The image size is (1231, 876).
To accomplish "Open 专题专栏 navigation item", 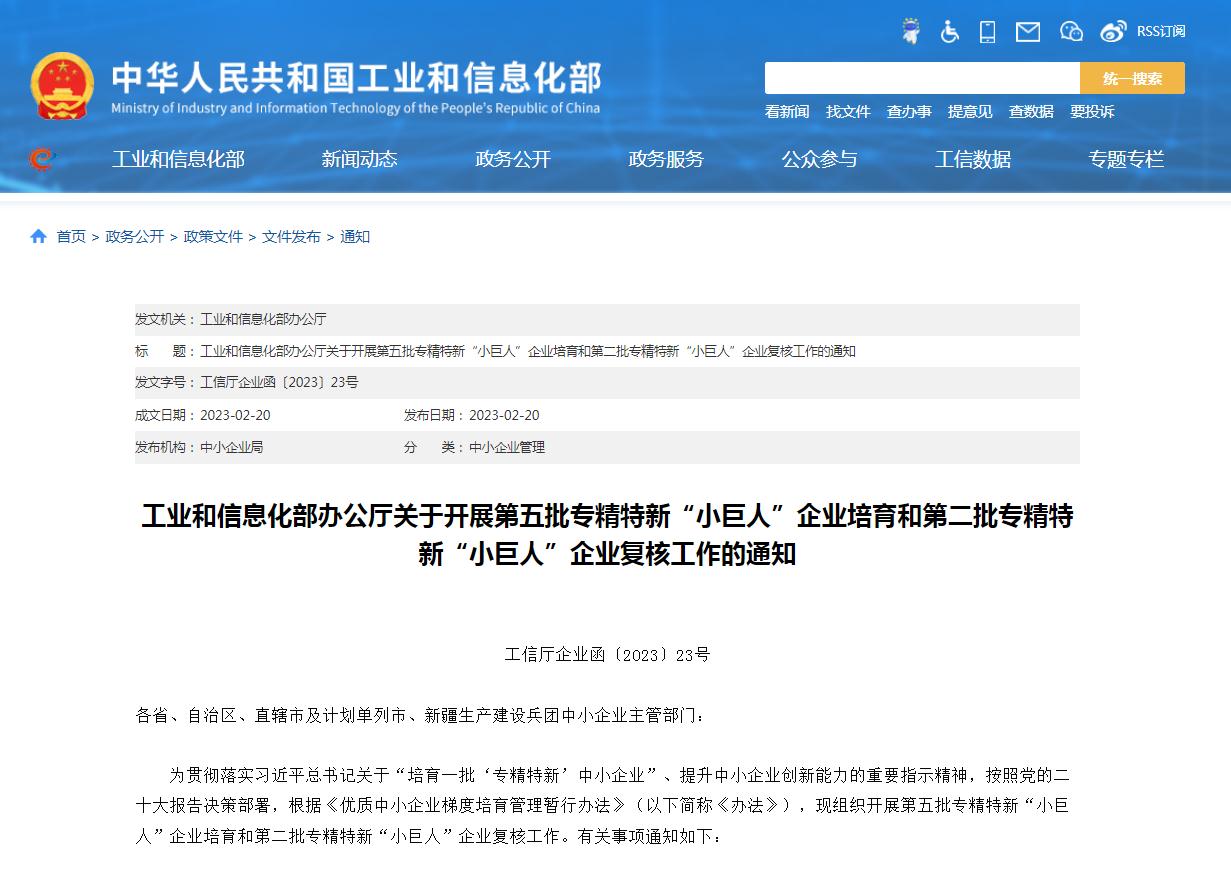I will click(x=1126, y=159).
